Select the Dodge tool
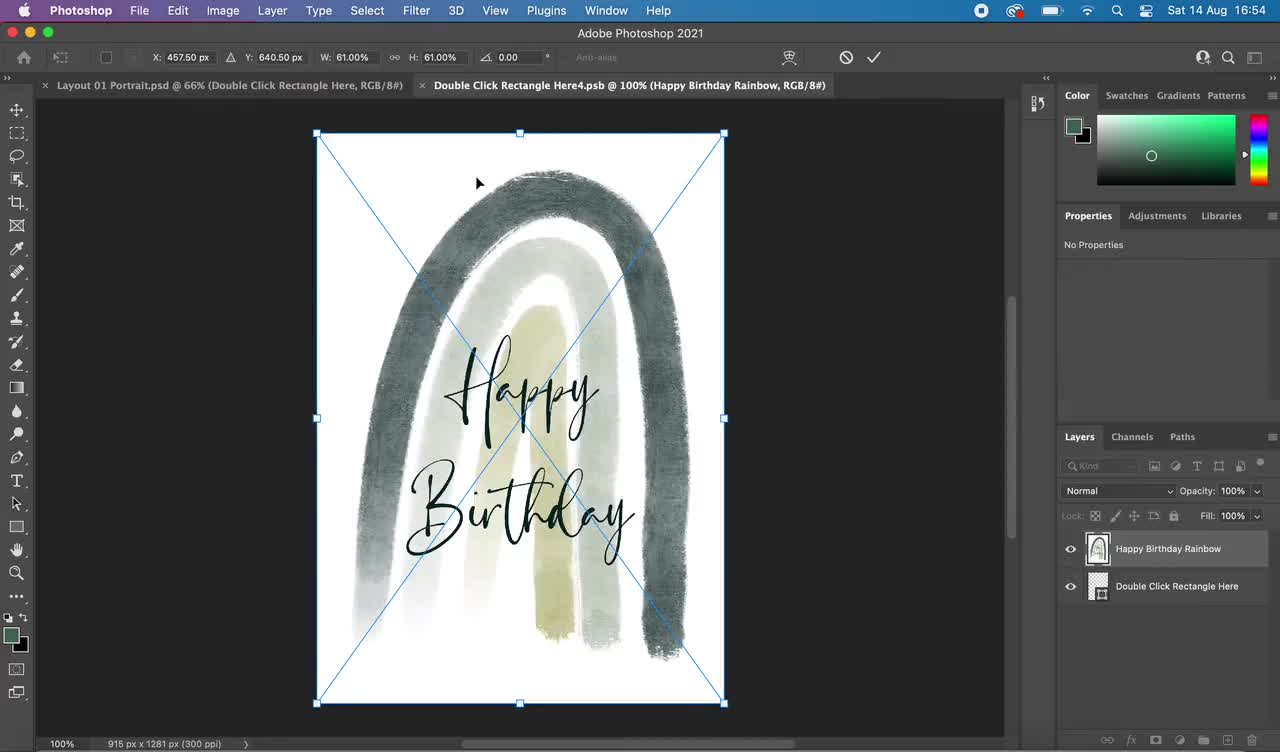 17,434
